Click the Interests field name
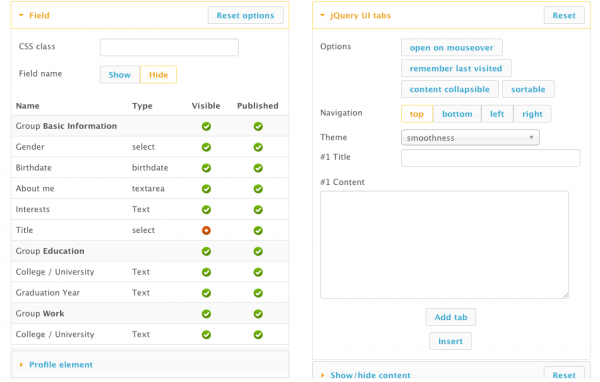 [33, 209]
